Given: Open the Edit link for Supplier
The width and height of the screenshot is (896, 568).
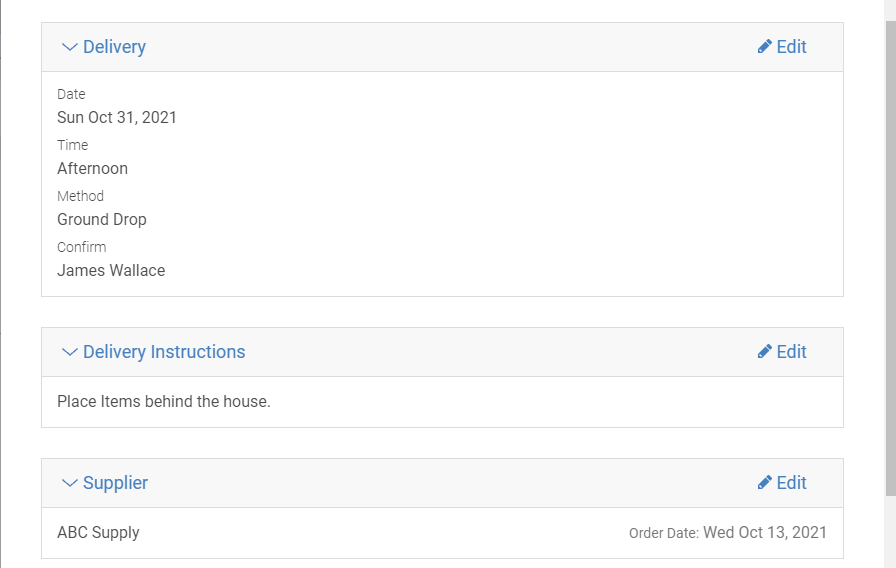Looking at the screenshot, I should click(791, 482).
